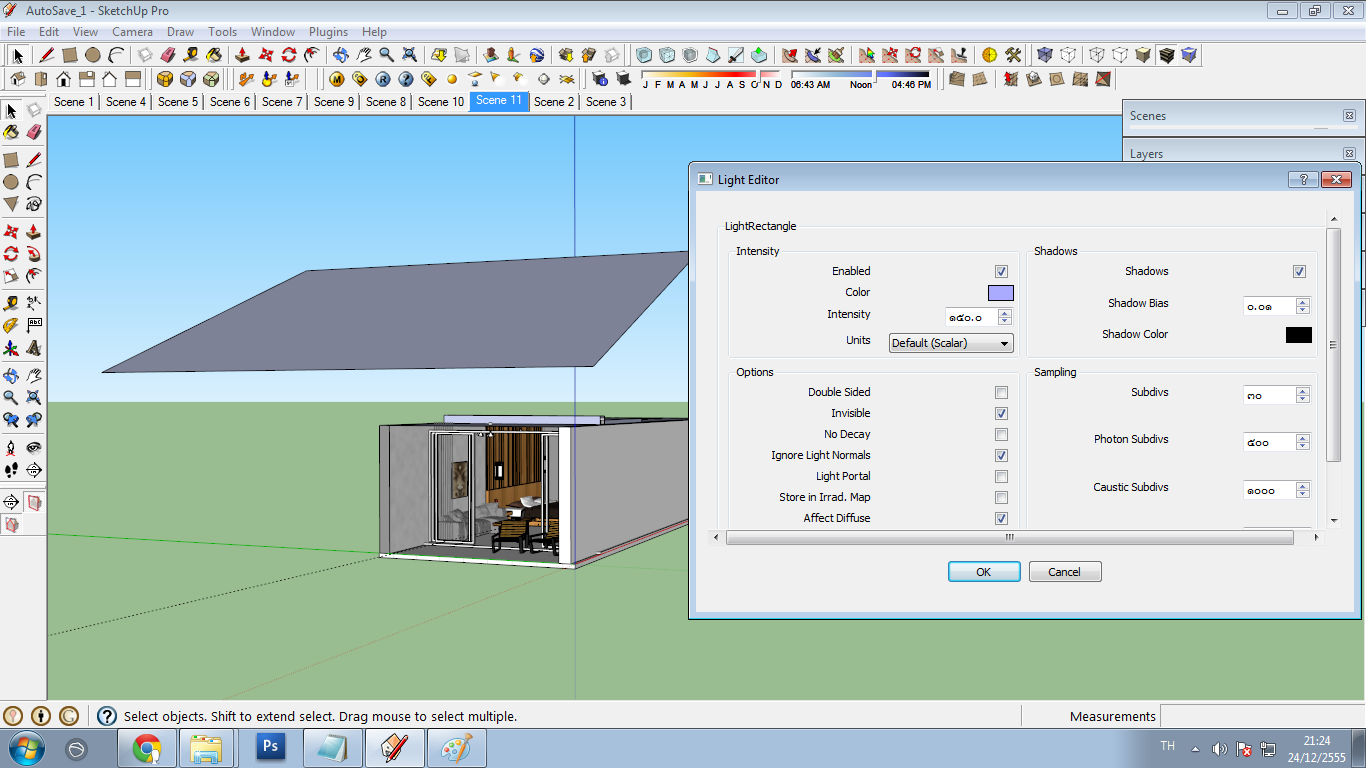Switch to Scene 5 tab
The width and height of the screenshot is (1366, 768).
click(x=178, y=101)
